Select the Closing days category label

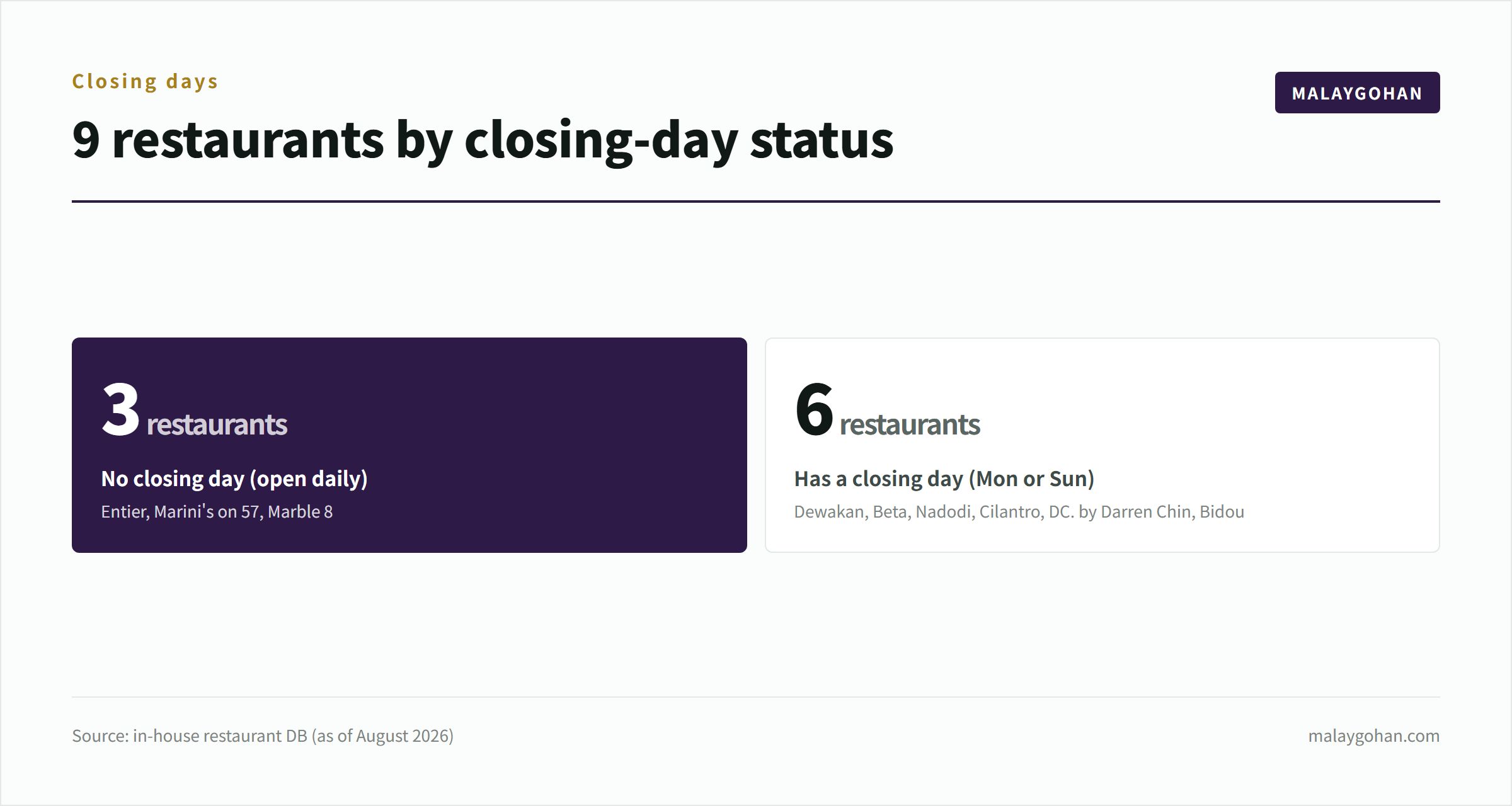point(145,81)
